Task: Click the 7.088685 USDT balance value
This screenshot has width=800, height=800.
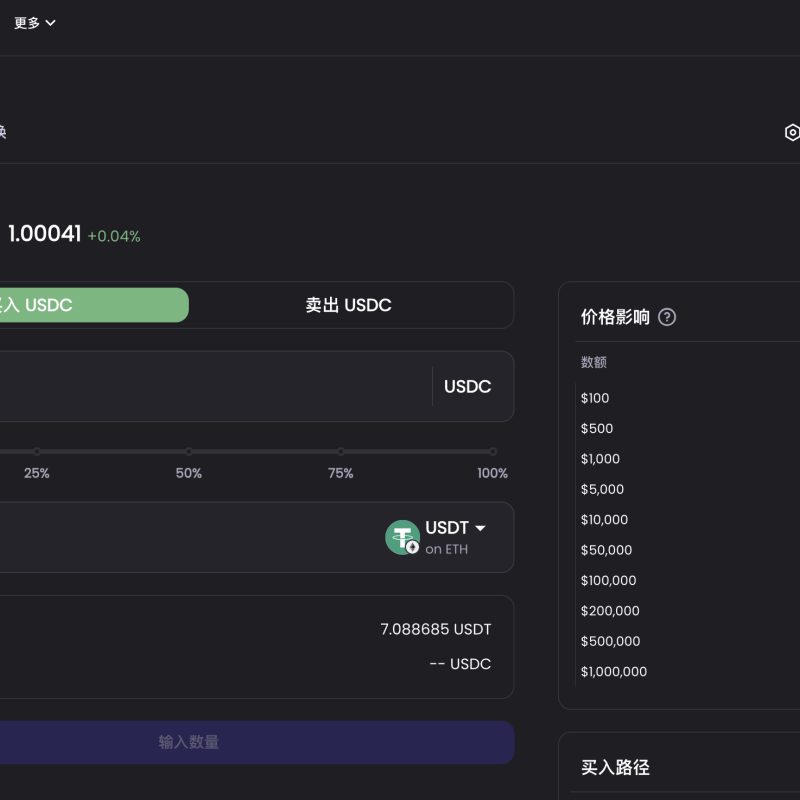Action: coord(435,629)
